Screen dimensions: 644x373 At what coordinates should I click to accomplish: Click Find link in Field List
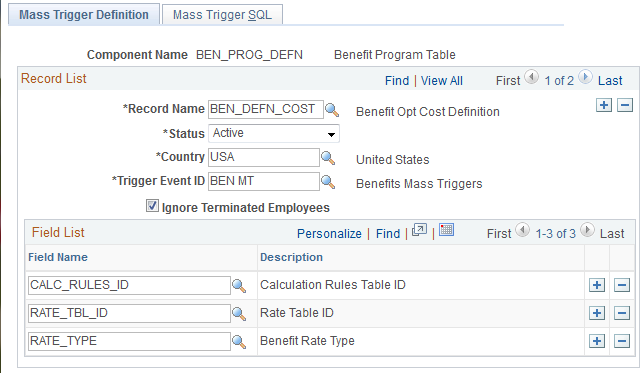(388, 234)
